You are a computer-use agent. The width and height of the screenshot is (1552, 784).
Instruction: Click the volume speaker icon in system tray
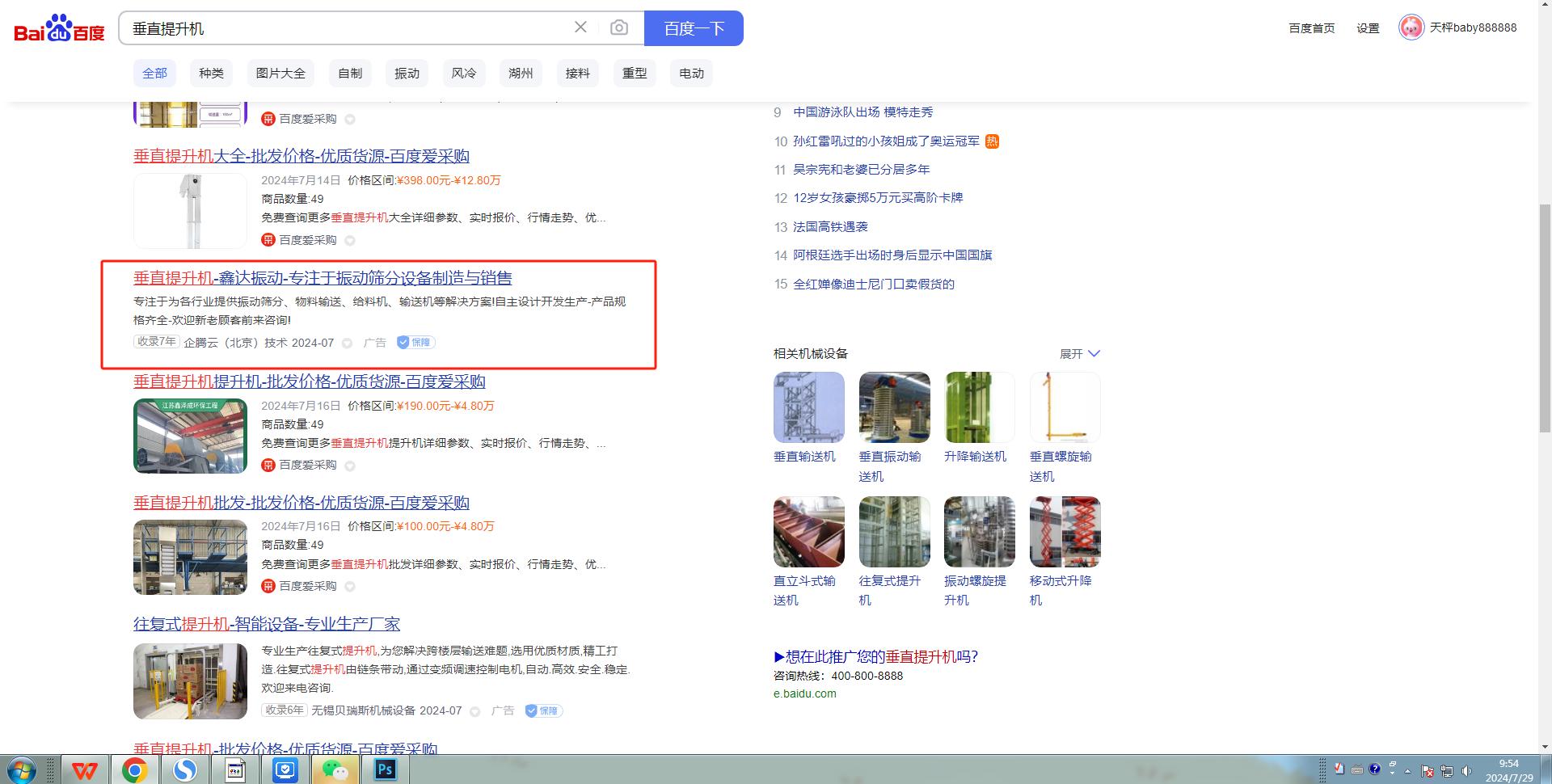(x=1467, y=771)
